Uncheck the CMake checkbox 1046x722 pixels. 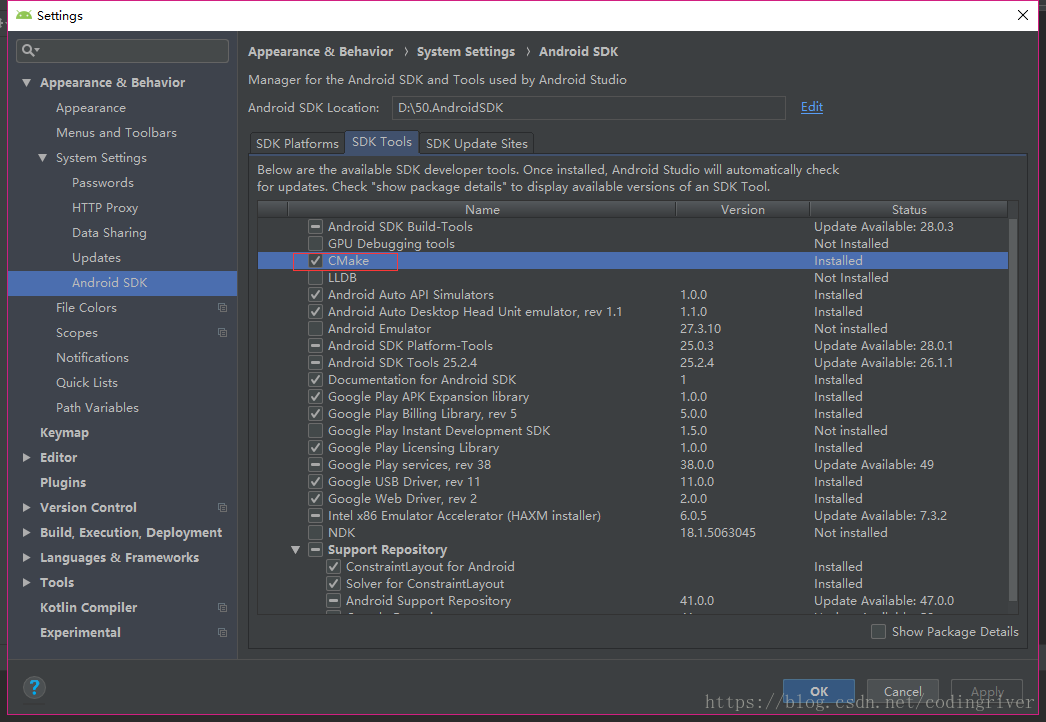(316, 261)
